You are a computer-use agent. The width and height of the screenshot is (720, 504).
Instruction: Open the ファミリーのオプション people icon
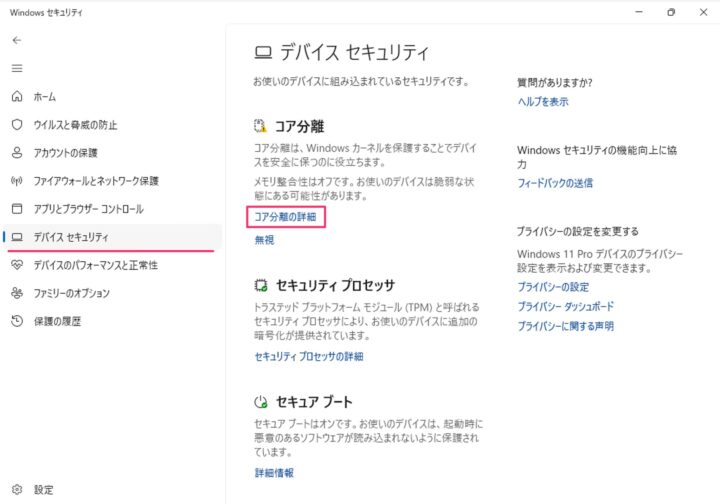pyautogui.click(x=17, y=293)
